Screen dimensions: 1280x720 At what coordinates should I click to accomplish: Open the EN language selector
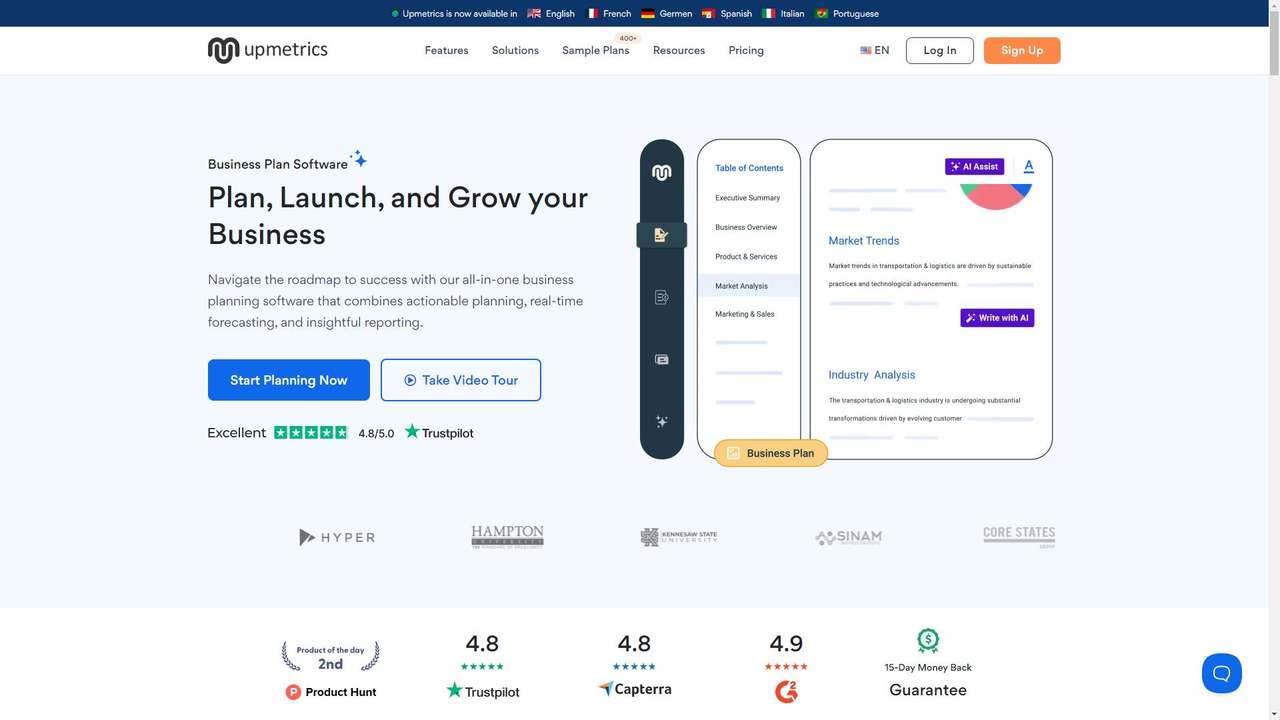click(874, 50)
